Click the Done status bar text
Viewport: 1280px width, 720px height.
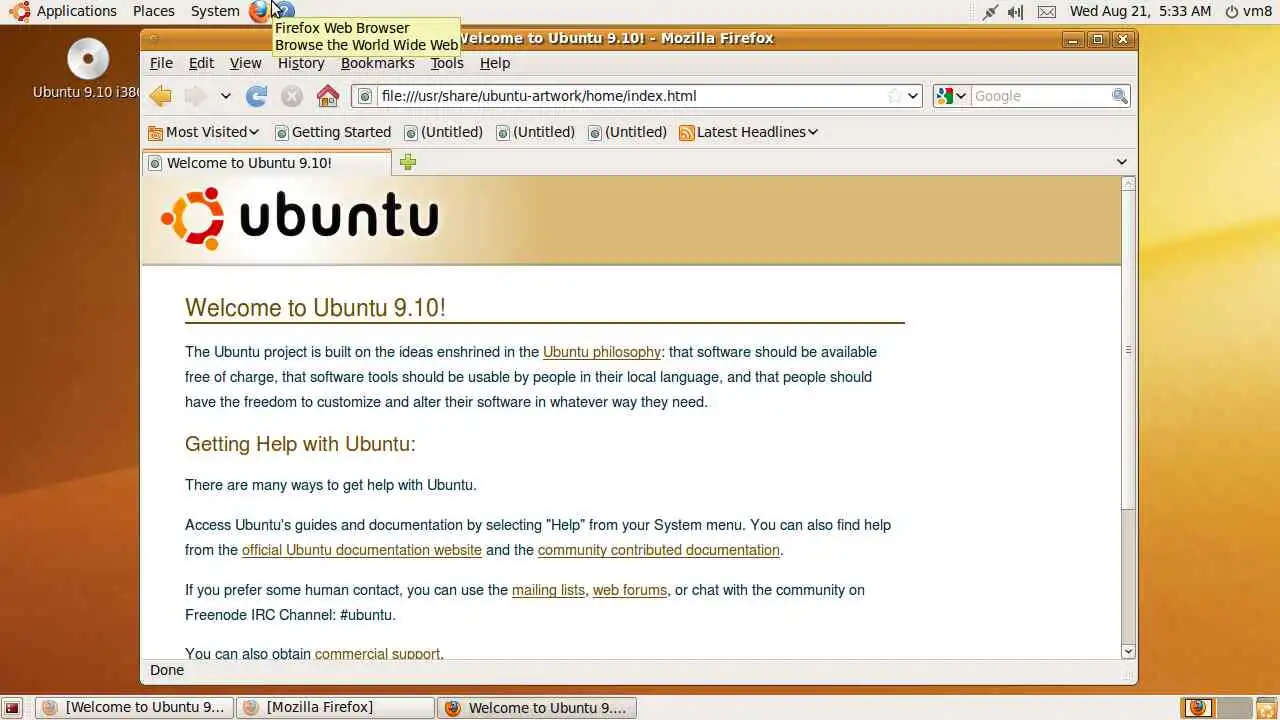167,670
